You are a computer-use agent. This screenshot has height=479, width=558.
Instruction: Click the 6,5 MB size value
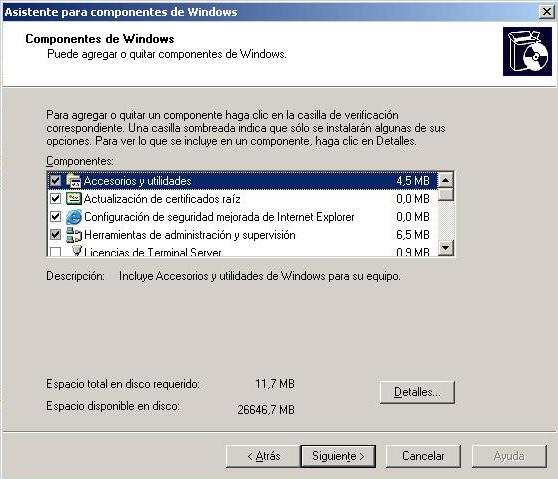pyautogui.click(x=413, y=235)
